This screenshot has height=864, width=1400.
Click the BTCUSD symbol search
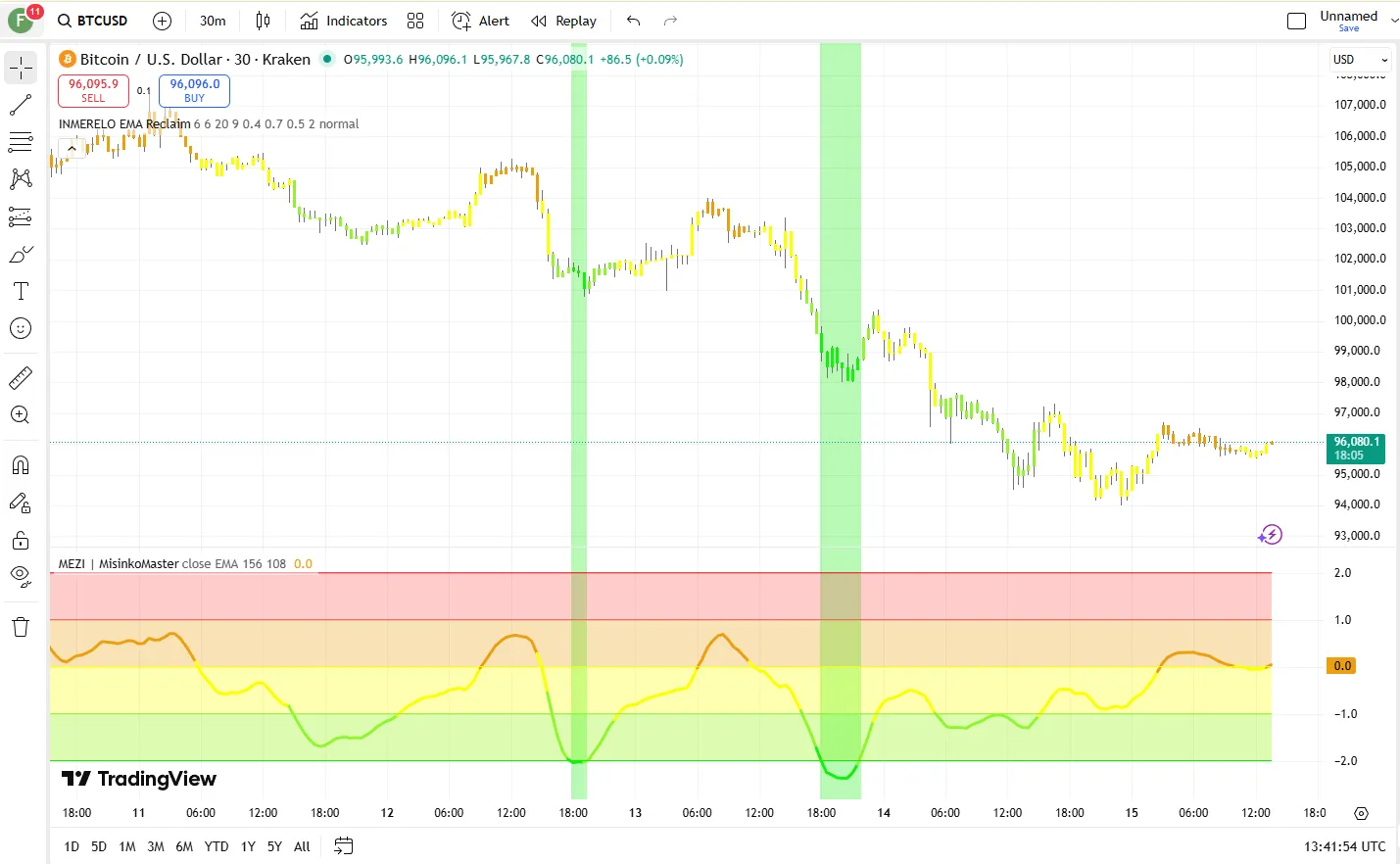click(93, 21)
